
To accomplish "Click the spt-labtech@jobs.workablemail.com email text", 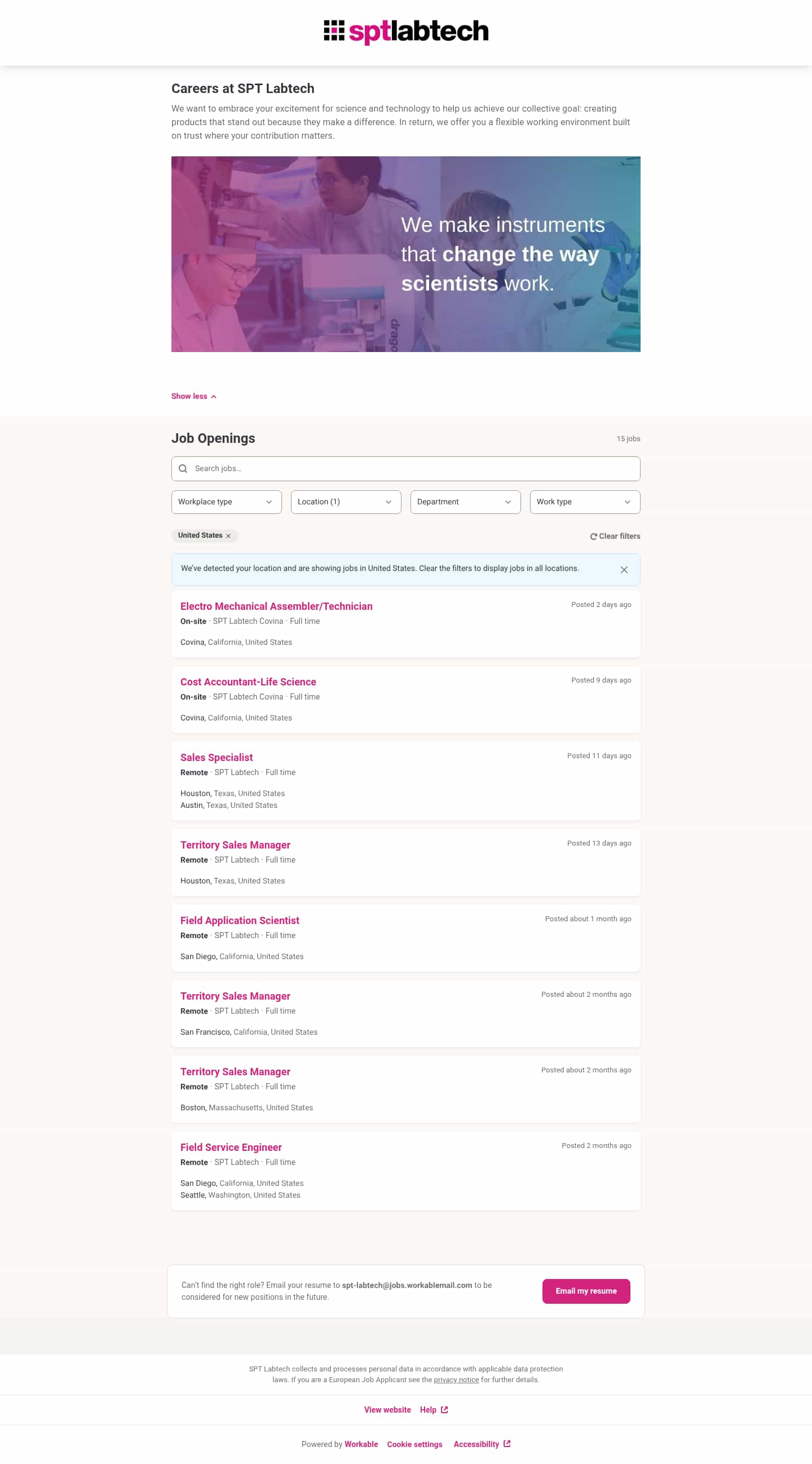I will click(x=407, y=1285).
